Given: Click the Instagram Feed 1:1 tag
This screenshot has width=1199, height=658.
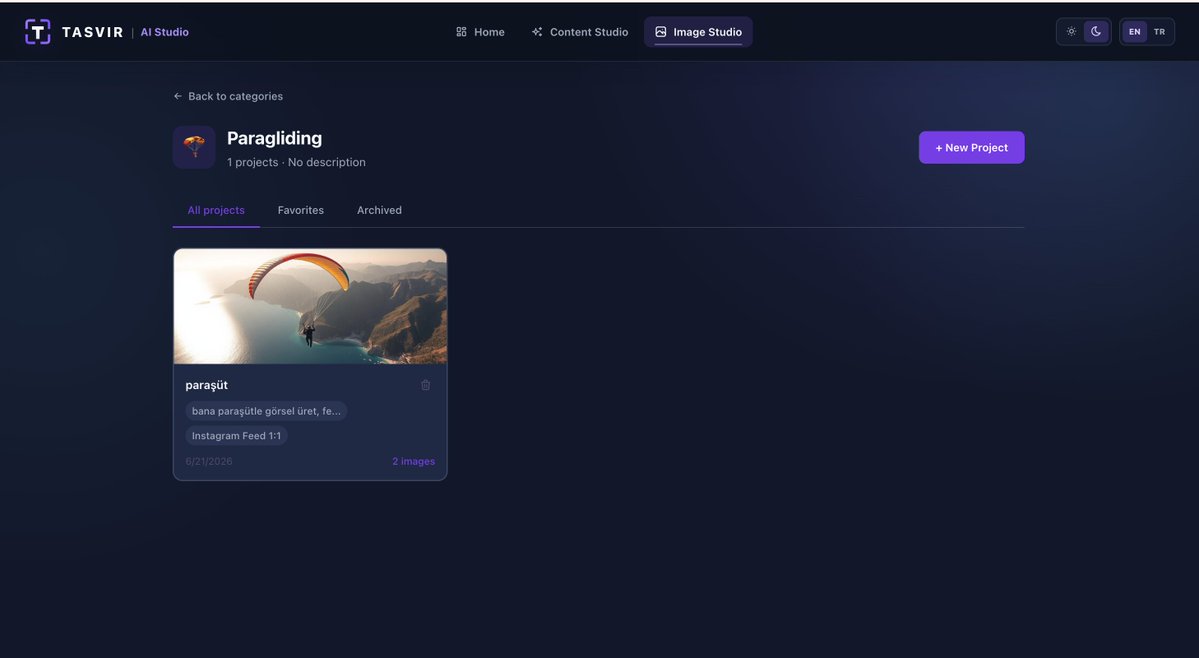Looking at the screenshot, I should point(236,436).
